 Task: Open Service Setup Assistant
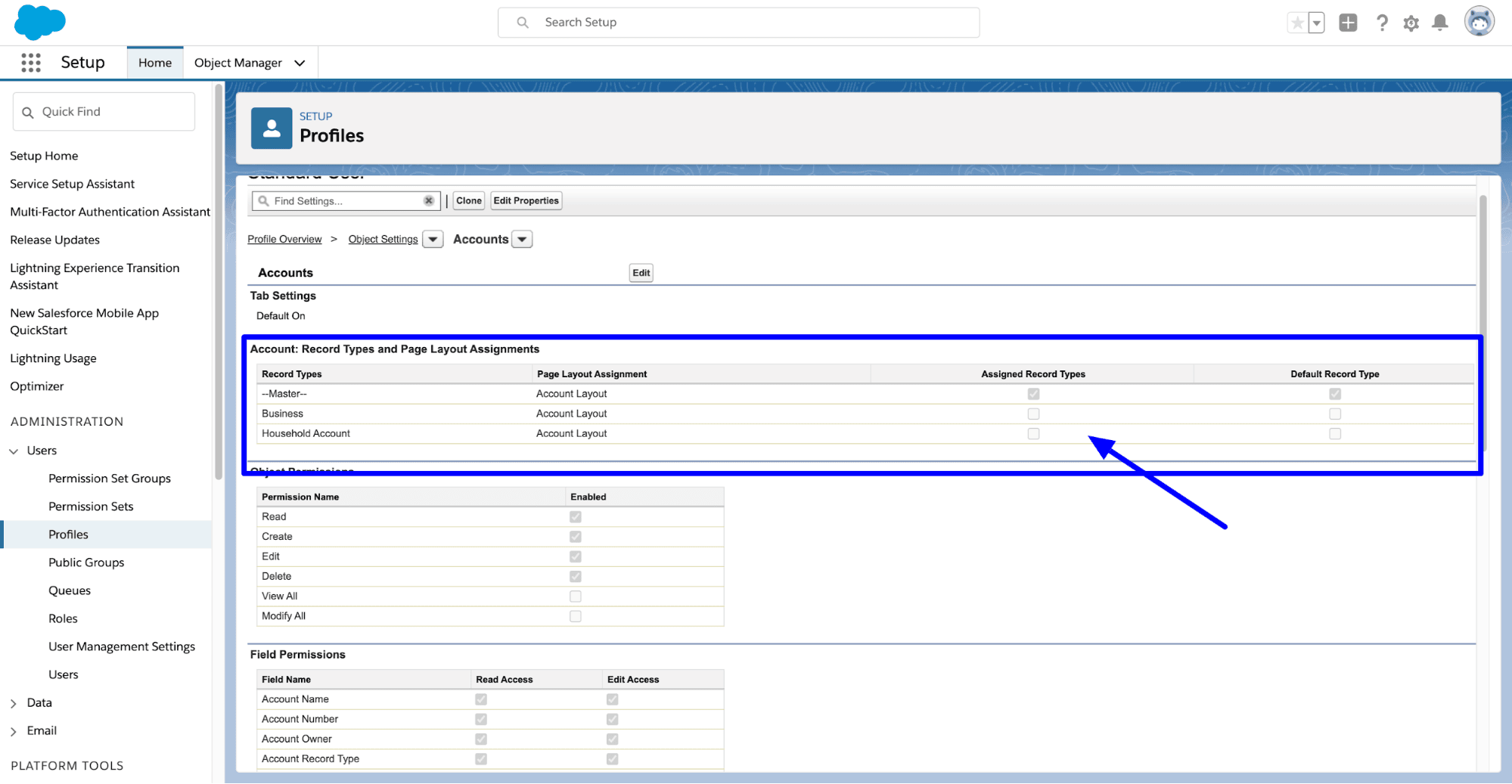[72, 184]
